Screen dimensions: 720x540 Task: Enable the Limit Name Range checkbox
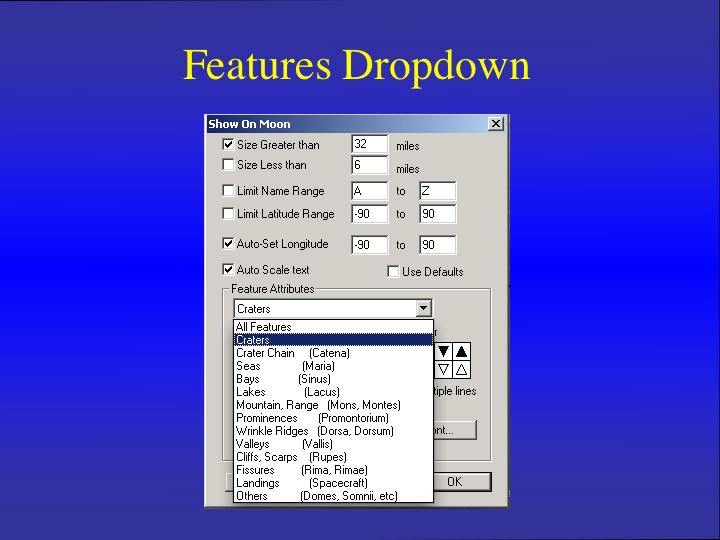coord(228,190)
